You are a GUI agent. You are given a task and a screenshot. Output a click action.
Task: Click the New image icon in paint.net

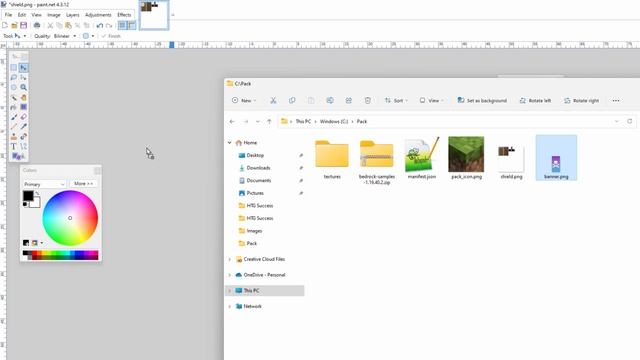coord(5,25)
